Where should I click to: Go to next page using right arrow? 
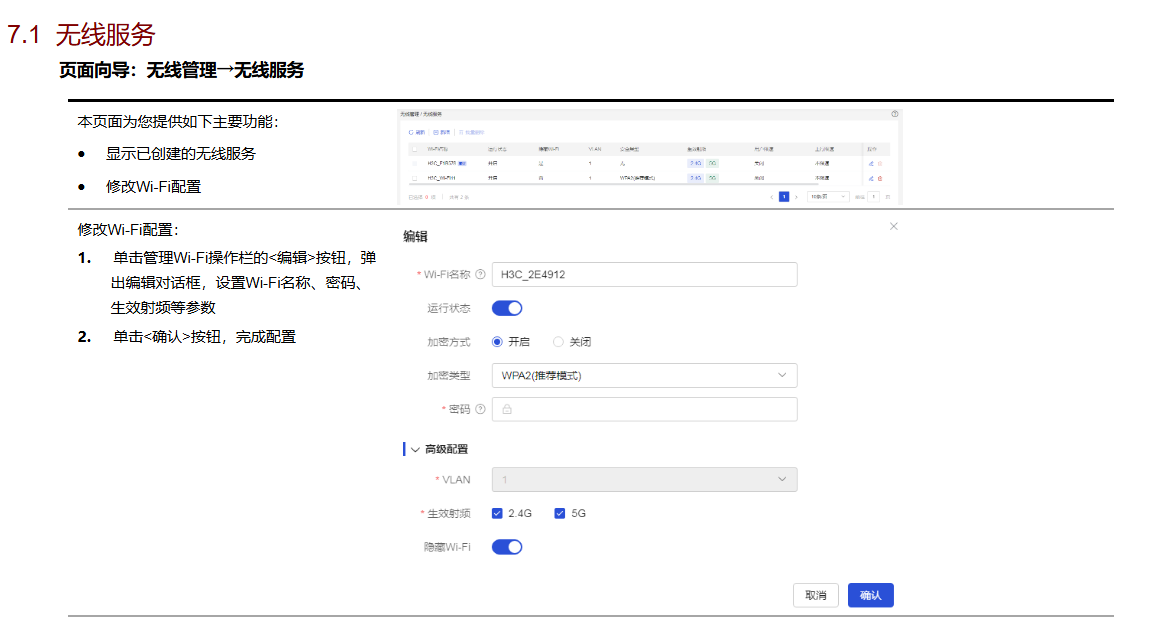pos(796,197)
